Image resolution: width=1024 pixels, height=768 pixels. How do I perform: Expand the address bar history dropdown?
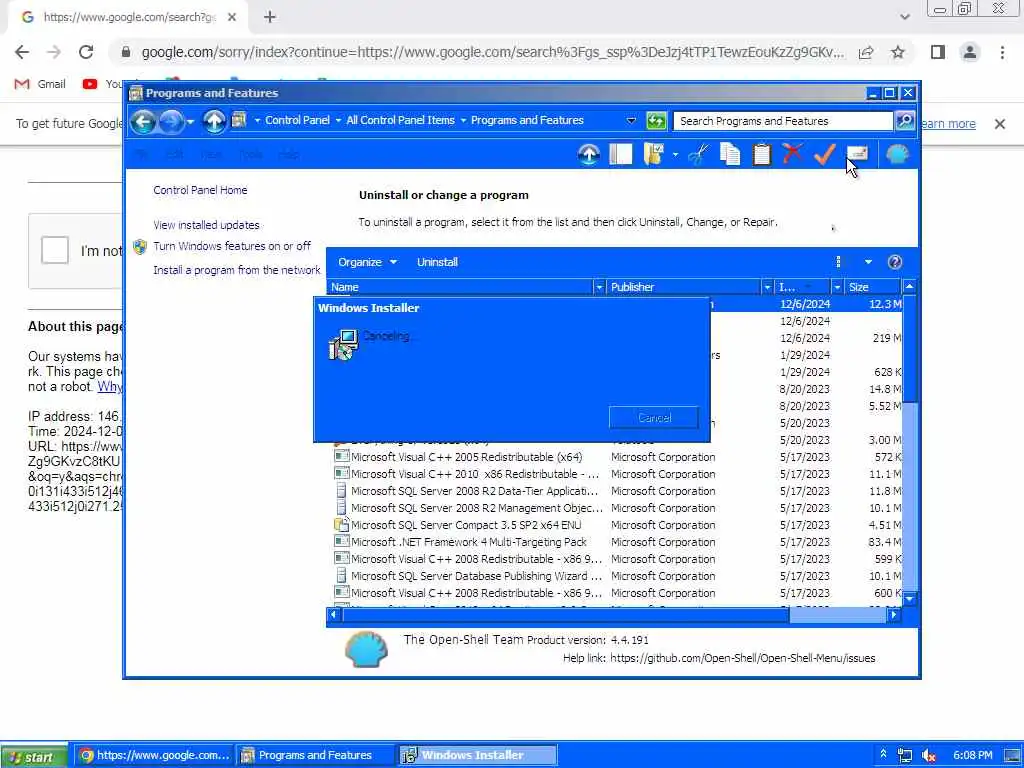(631, 121)
